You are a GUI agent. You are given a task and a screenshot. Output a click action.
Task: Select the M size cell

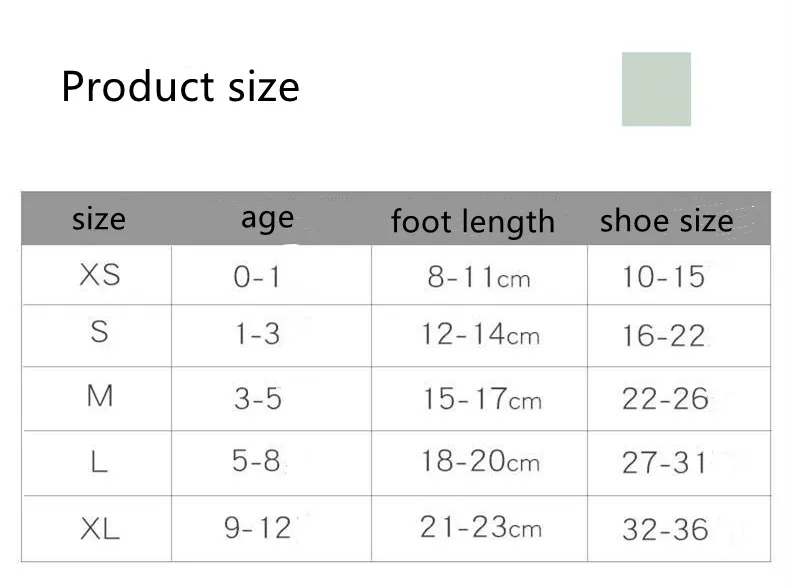[97, 399]
